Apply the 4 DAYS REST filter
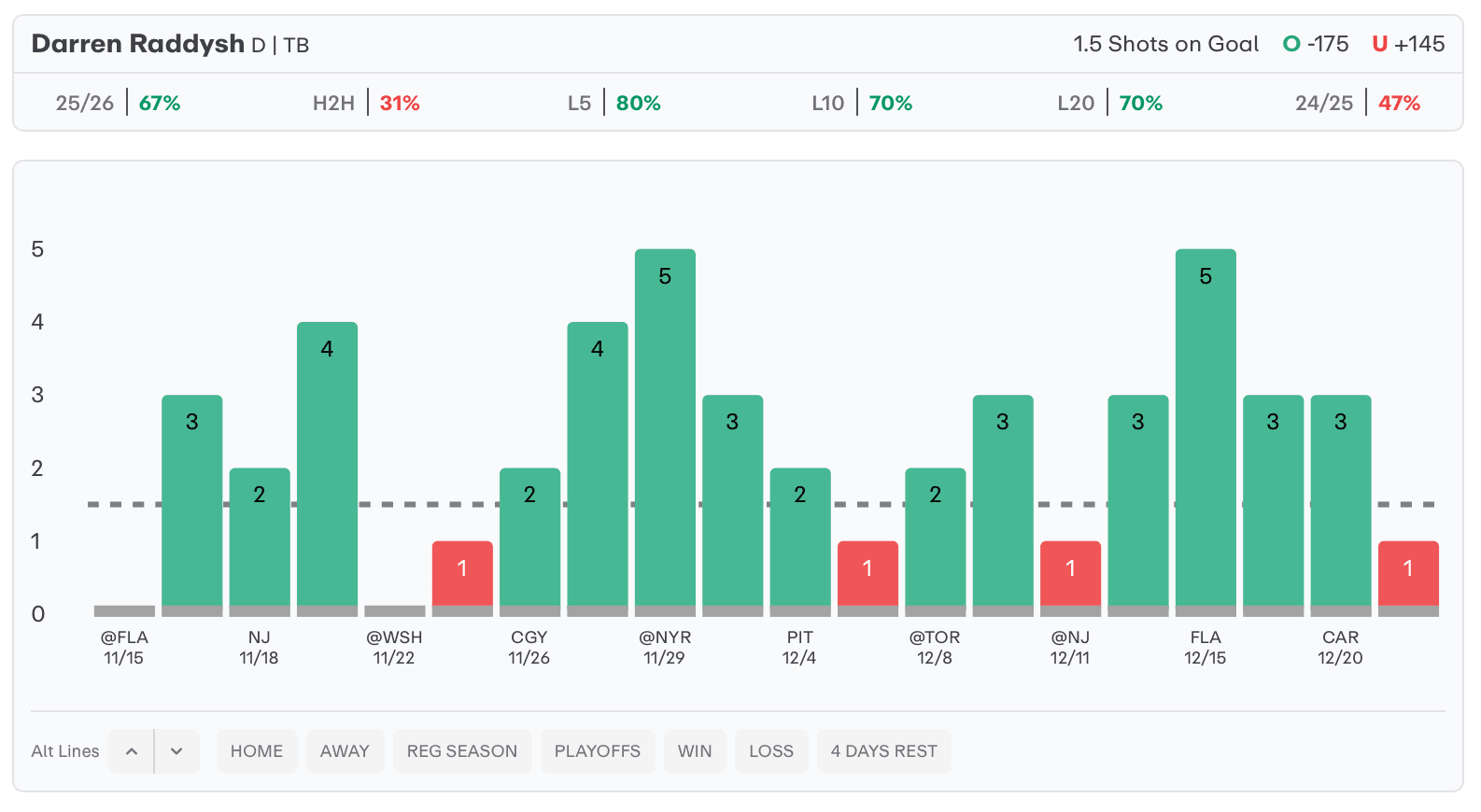This screenshot has width=1481, height=812. 883,751
